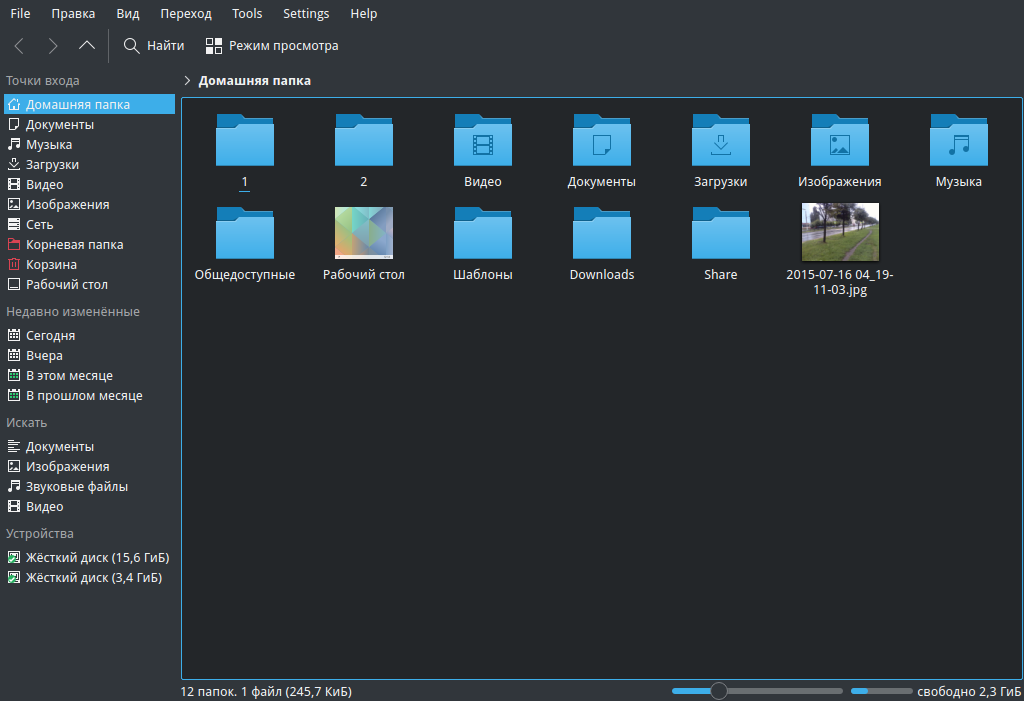Select the folder named 2
The width and height of the screenshot is (1024, 701).
click(364, 140)
